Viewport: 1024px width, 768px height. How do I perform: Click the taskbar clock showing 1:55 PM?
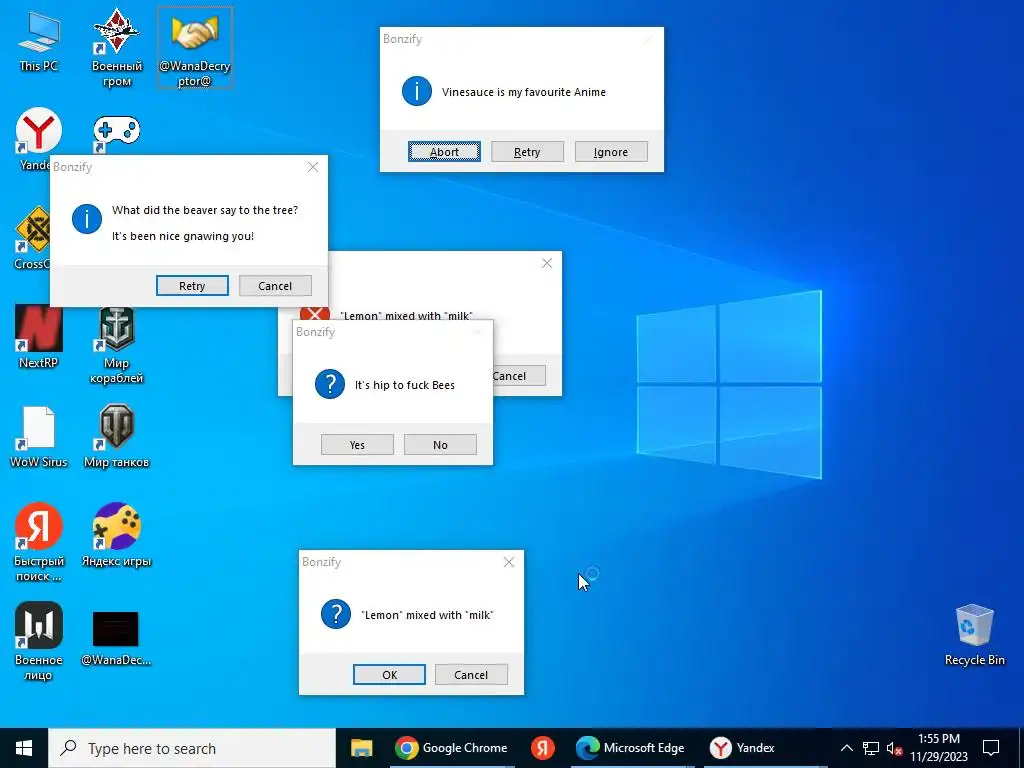click(939, 748)
